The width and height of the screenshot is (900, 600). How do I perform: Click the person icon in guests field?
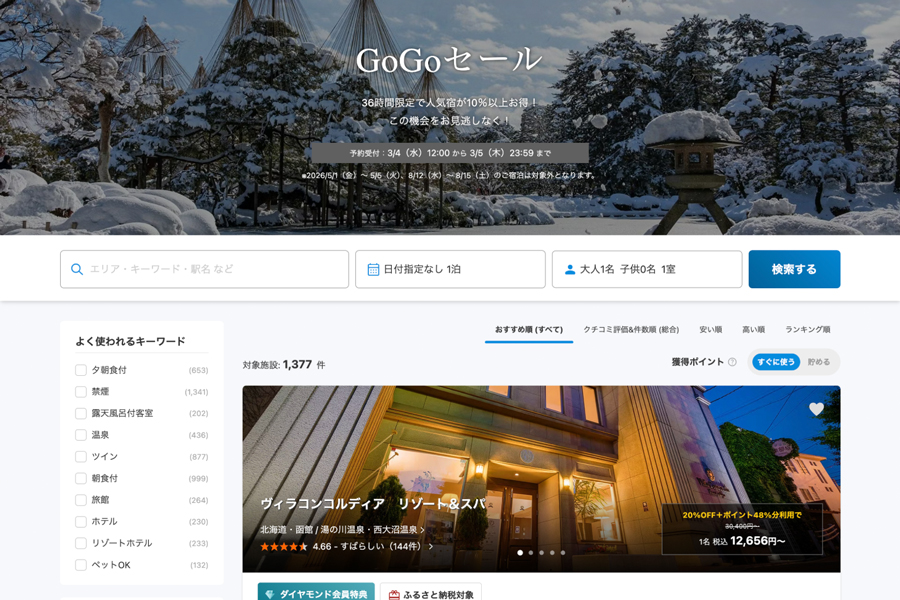tap(570, 269)
